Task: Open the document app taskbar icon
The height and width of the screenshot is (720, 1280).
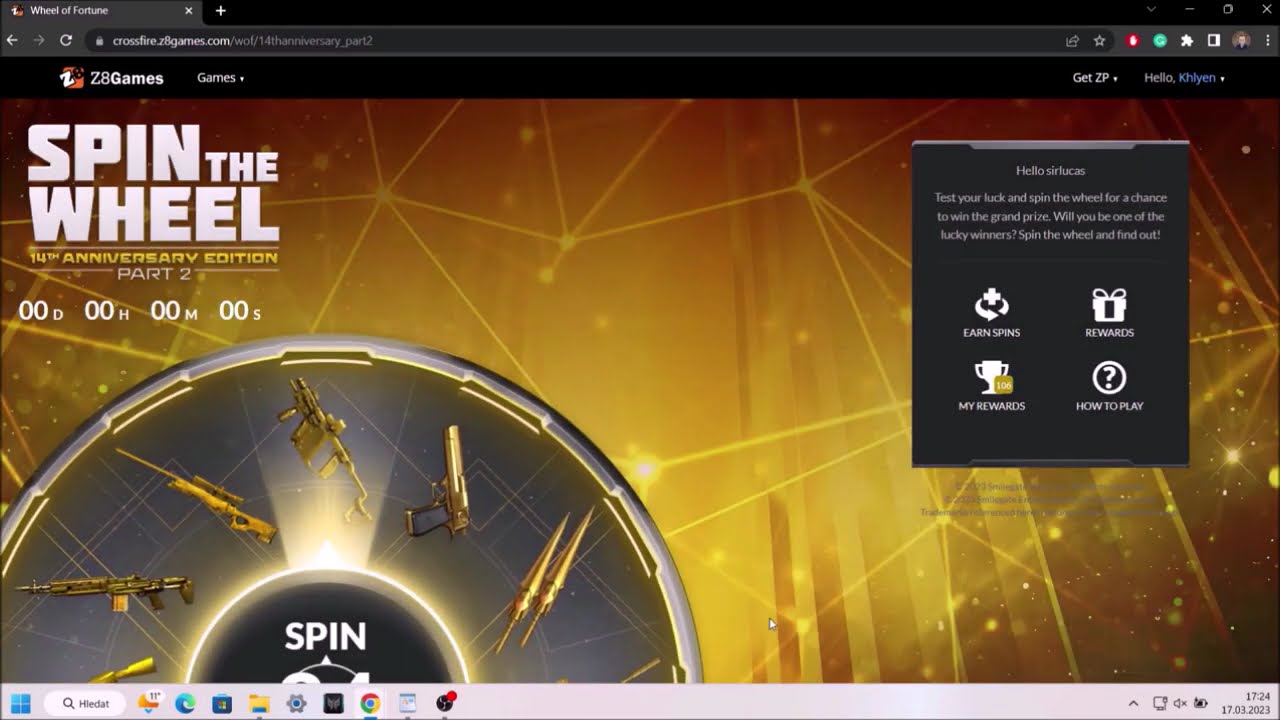Action: click(407, 704)
